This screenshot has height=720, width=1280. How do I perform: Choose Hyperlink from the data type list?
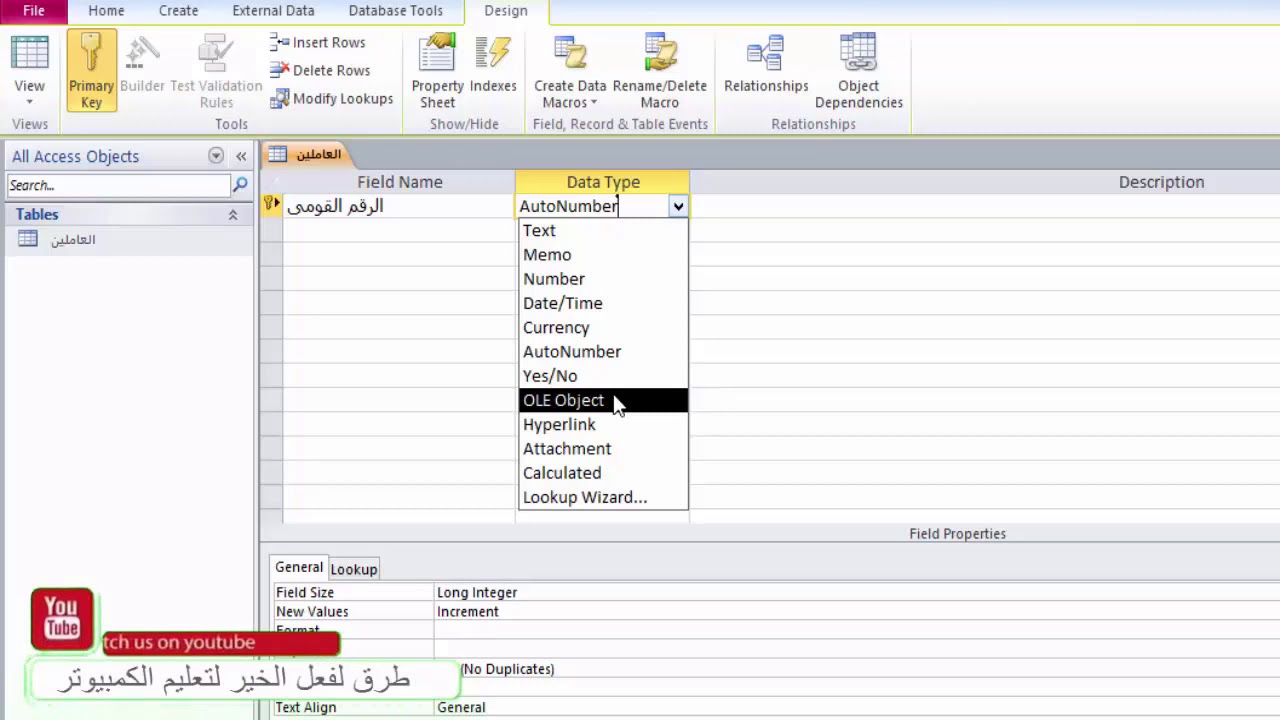[x=559, y=424]
